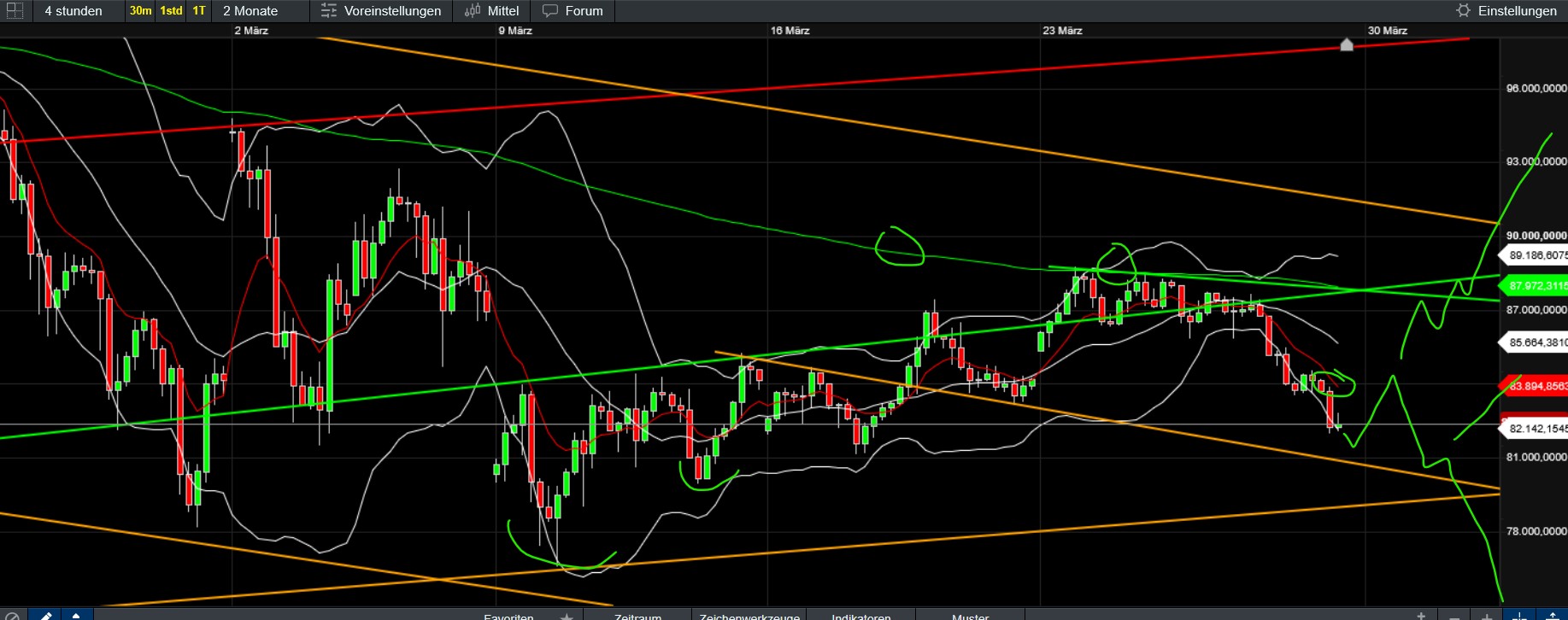Change candle style via Mittel button
Screen dimensions: 1568x620
point(492,11)
